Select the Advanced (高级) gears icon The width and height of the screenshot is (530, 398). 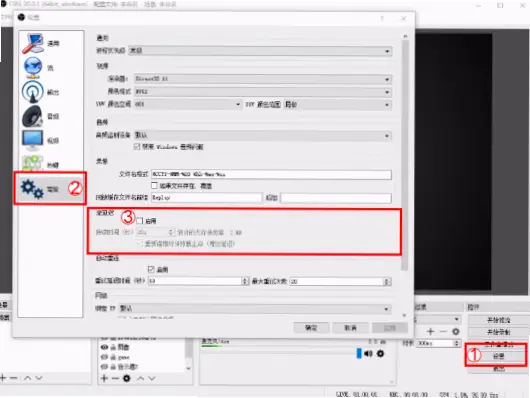click(x=32, y=189)
